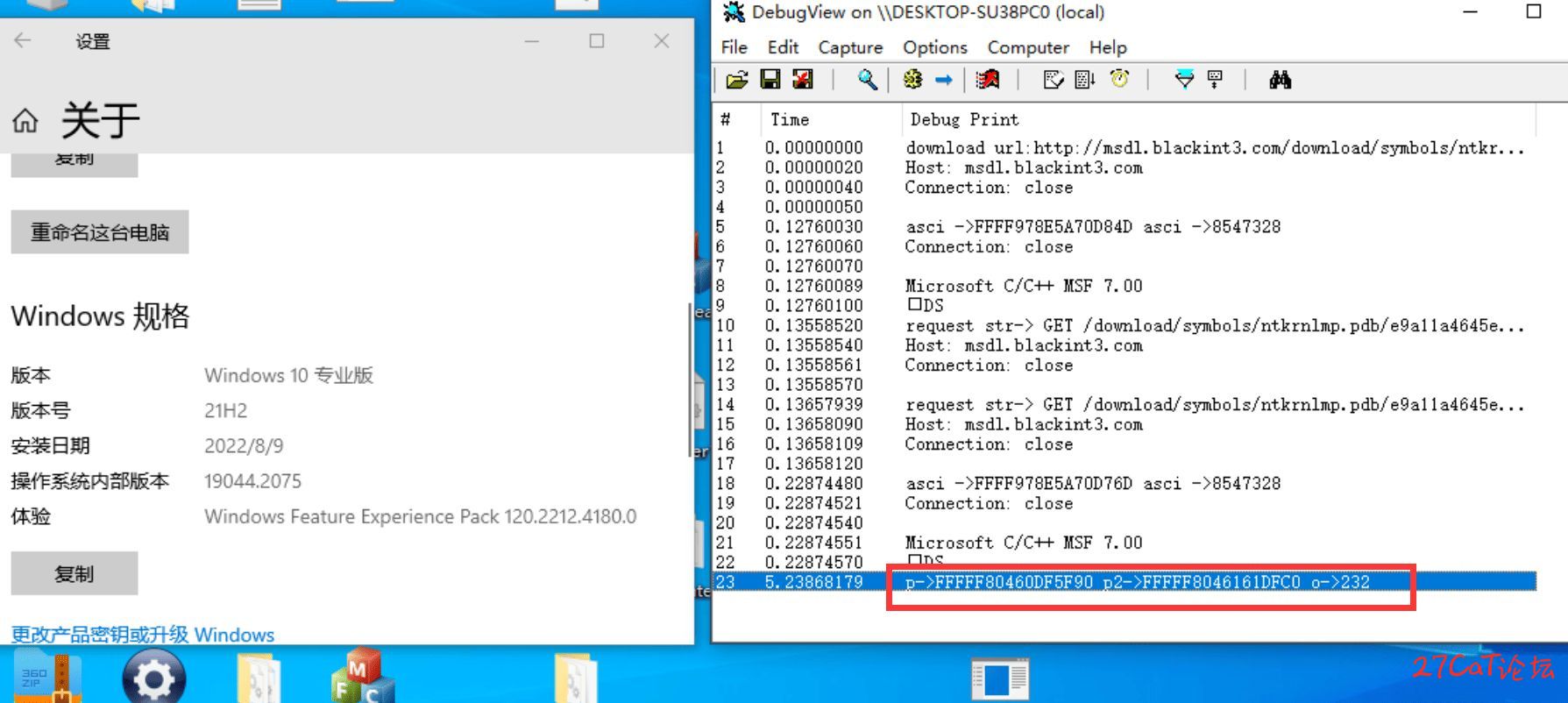This screenshot has width=1568, height=703.
Task: Select row 2 Host: msdl.blackint3.com line
Action: [1125, 167]
